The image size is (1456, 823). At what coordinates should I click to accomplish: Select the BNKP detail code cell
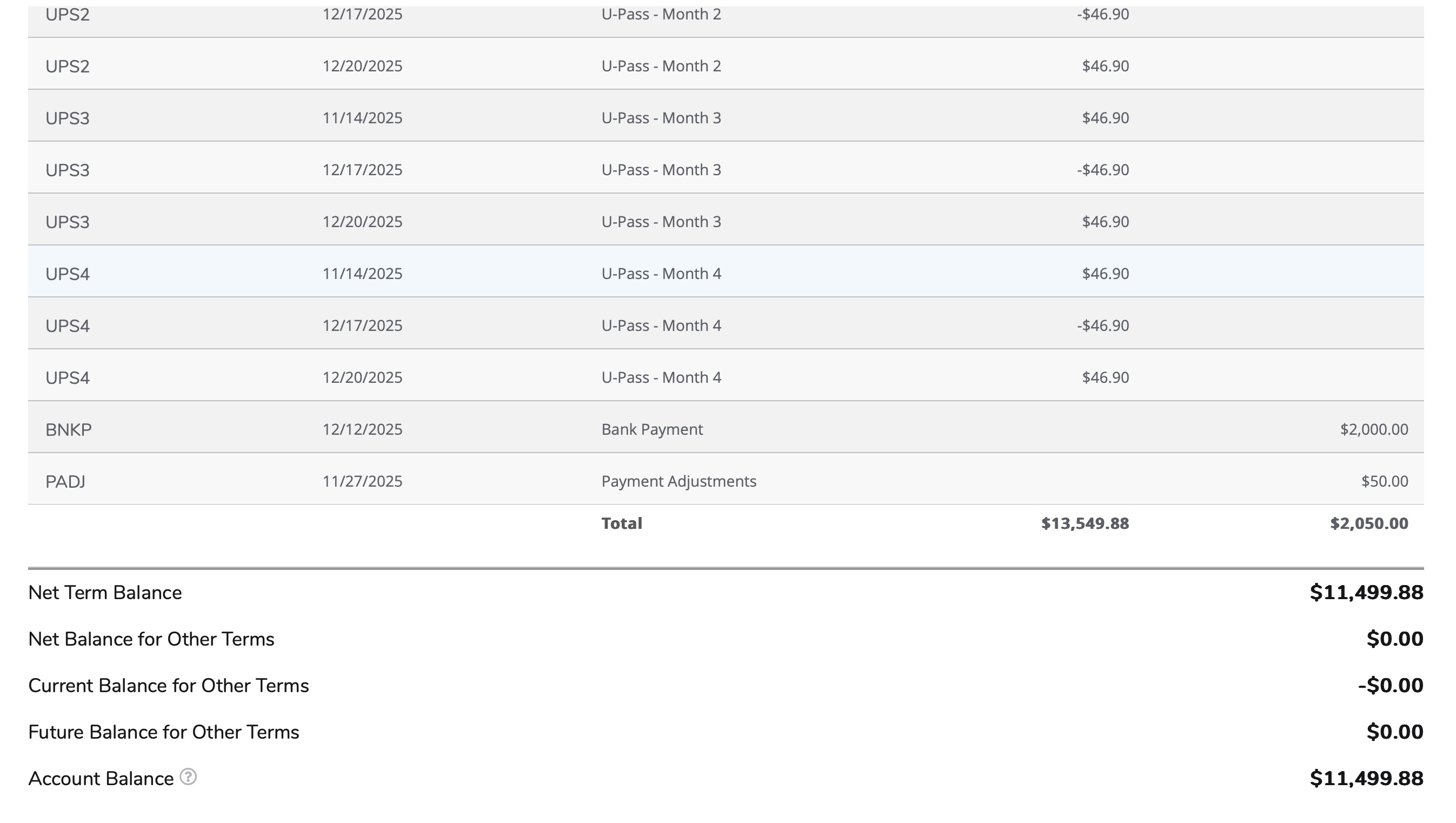68,429
